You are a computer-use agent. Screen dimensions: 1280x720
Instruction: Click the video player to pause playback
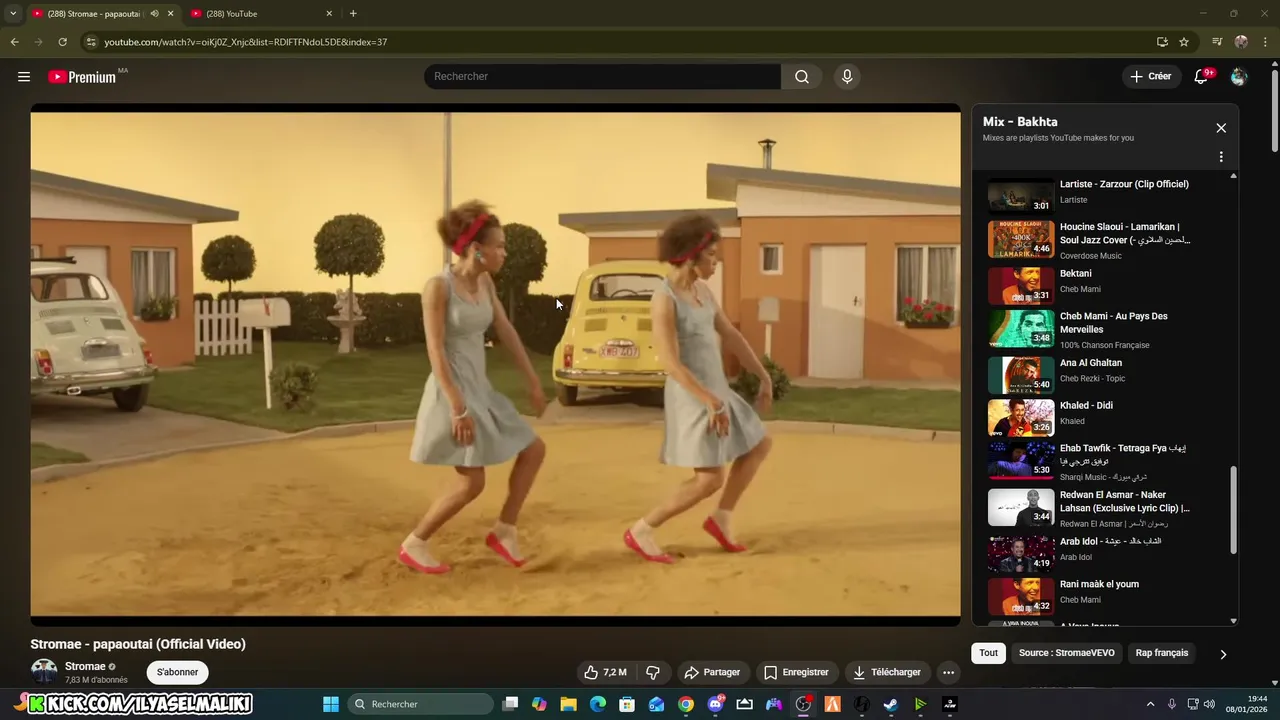click(x=495, y=364)
